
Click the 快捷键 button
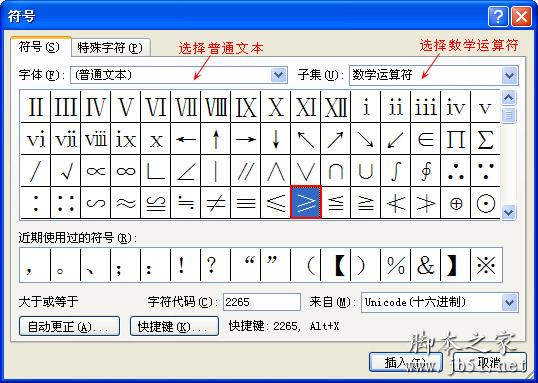pos(174,326)
